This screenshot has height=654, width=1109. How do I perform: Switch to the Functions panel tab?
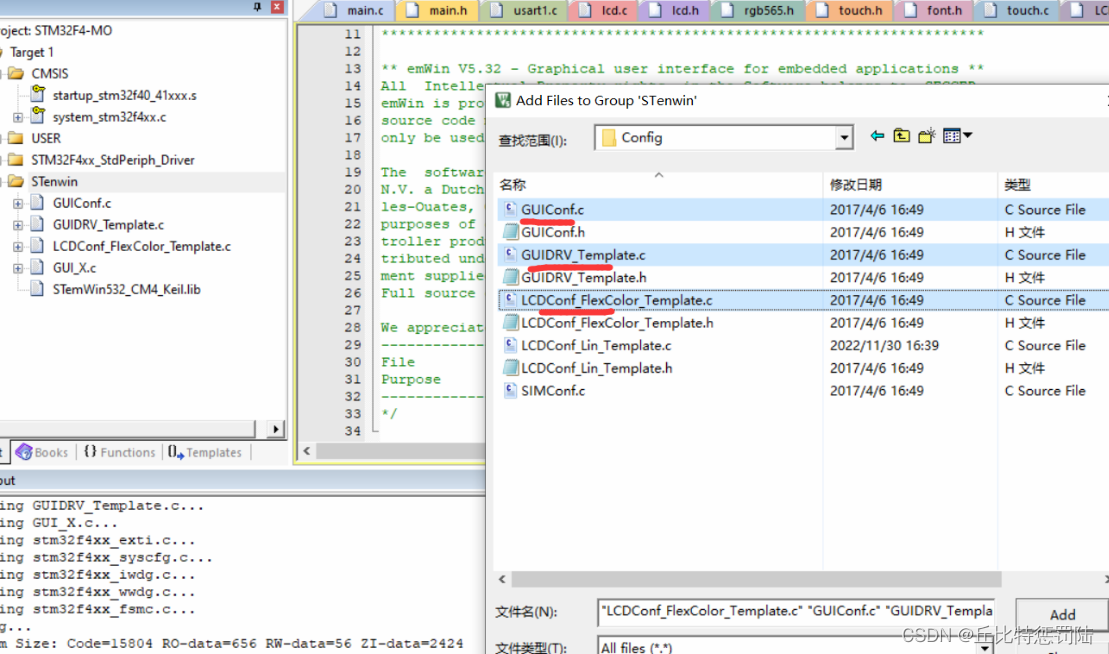click(120, 452)
